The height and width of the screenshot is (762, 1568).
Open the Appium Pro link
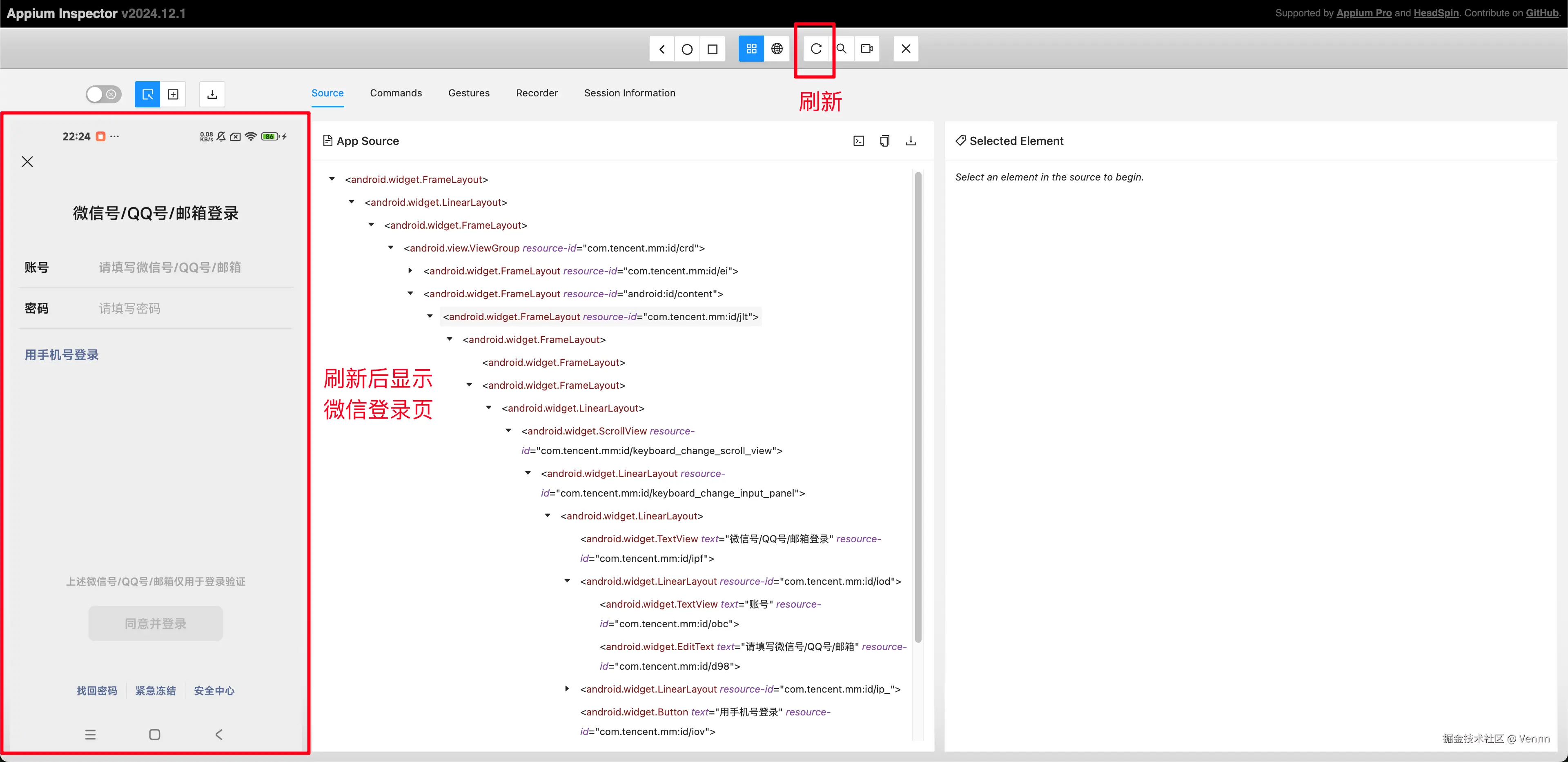(1363, 13)
